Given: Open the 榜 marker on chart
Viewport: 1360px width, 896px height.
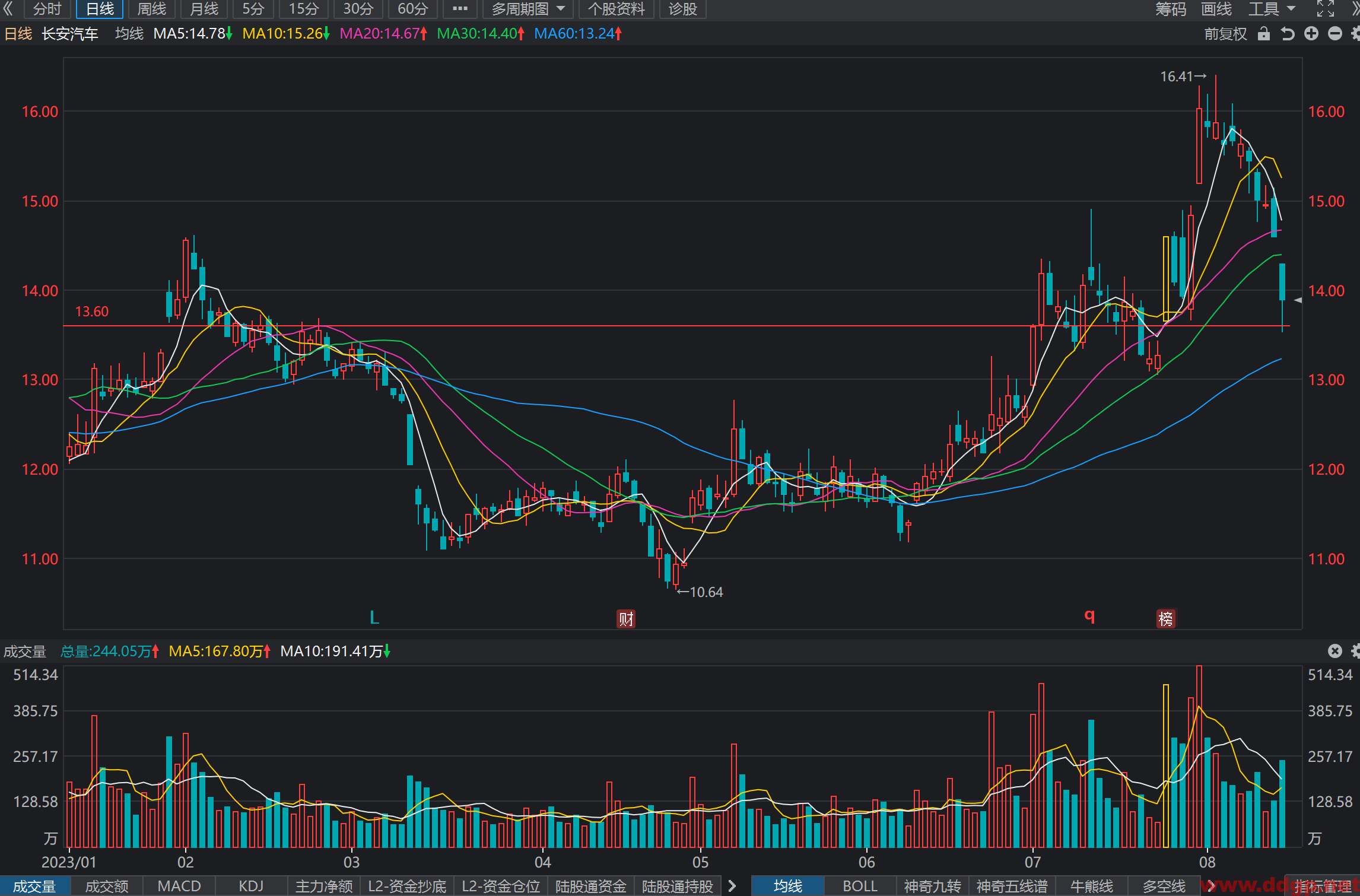Looking at the screenshot, I should tap(1166, 619).
